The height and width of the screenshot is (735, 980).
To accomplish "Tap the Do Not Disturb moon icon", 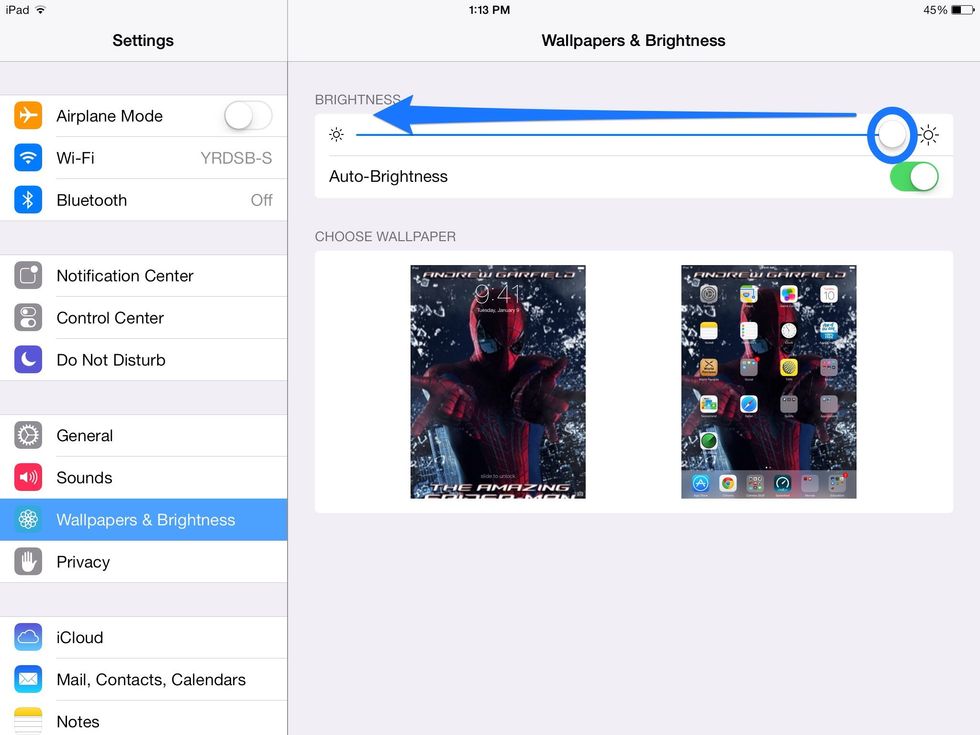I will point(28,360).
